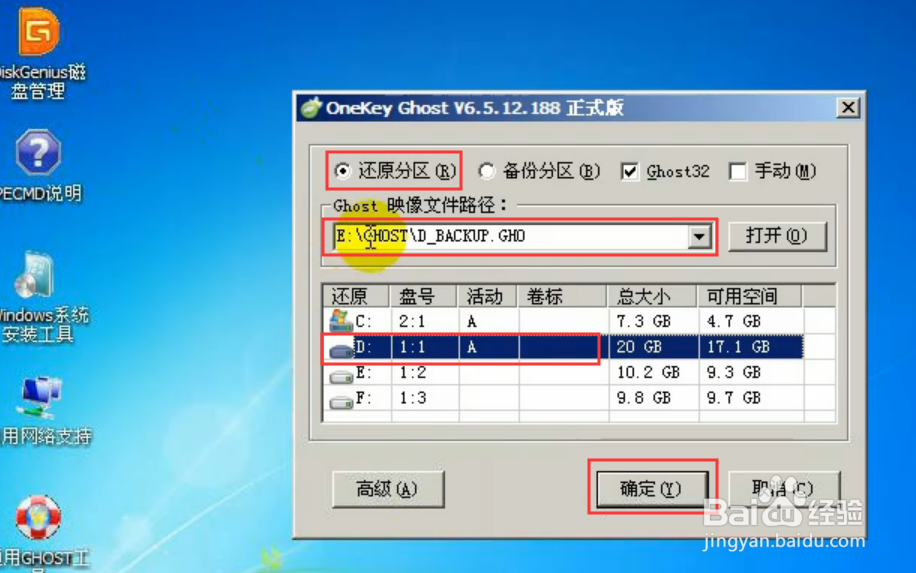Viewport: 916px width, 573px height.
Task: Click disk number 1:3 cell
Action: [x=412, y=398]
